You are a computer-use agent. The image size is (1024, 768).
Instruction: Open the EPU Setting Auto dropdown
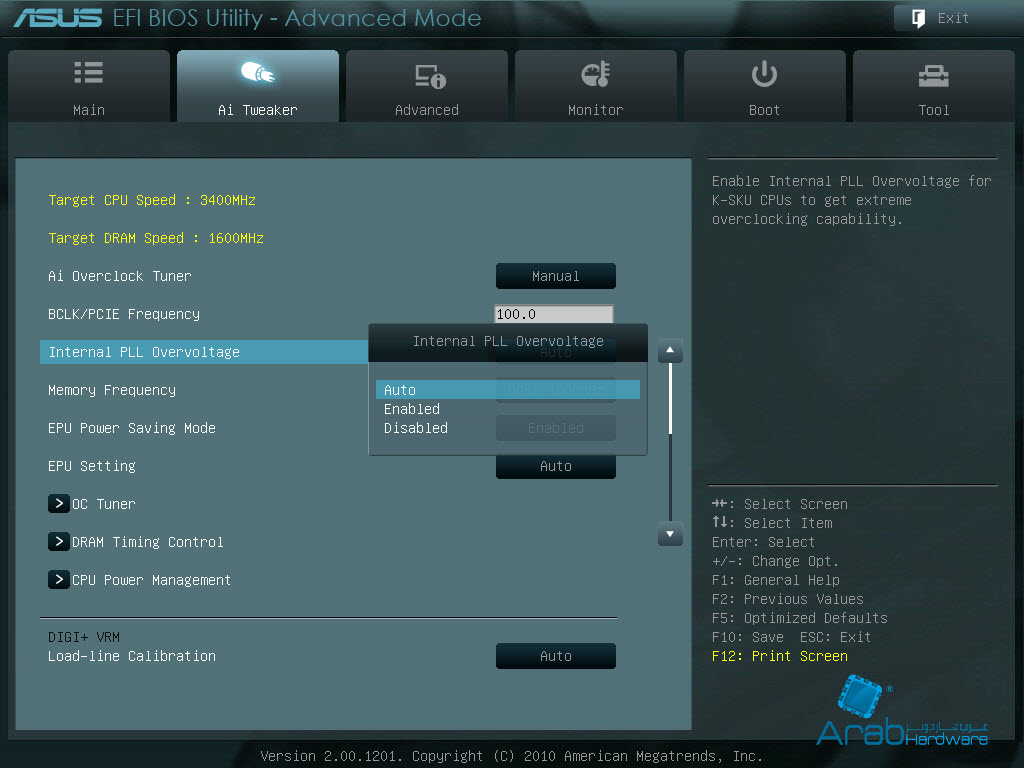coord(556,466)
